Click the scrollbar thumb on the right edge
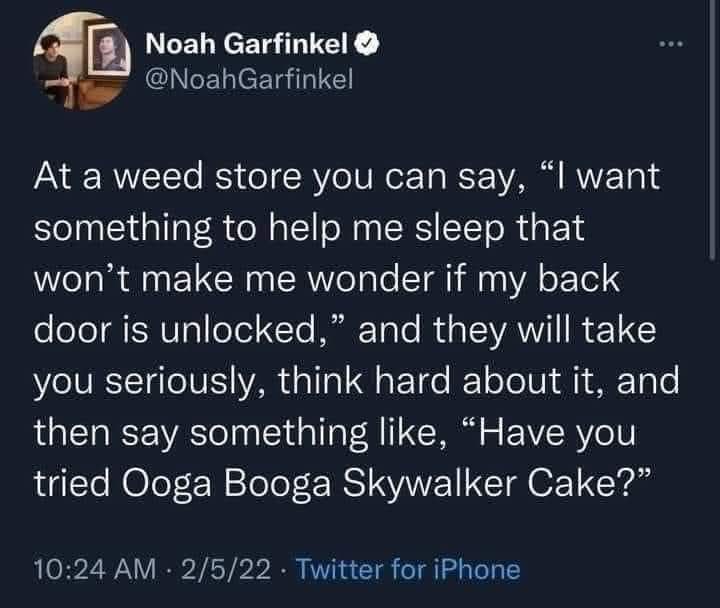This screenshot has width=720, height=608. pyautogui.click(x=712, y=129)
